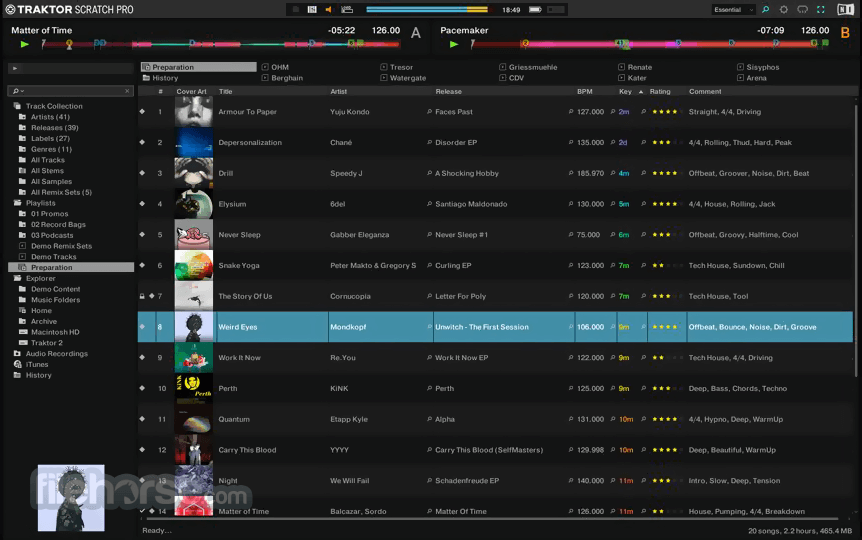Click cue marker 2 on Pacemaker stripe
Viewport: 862px width, 540px height.
tap(526, 43)
